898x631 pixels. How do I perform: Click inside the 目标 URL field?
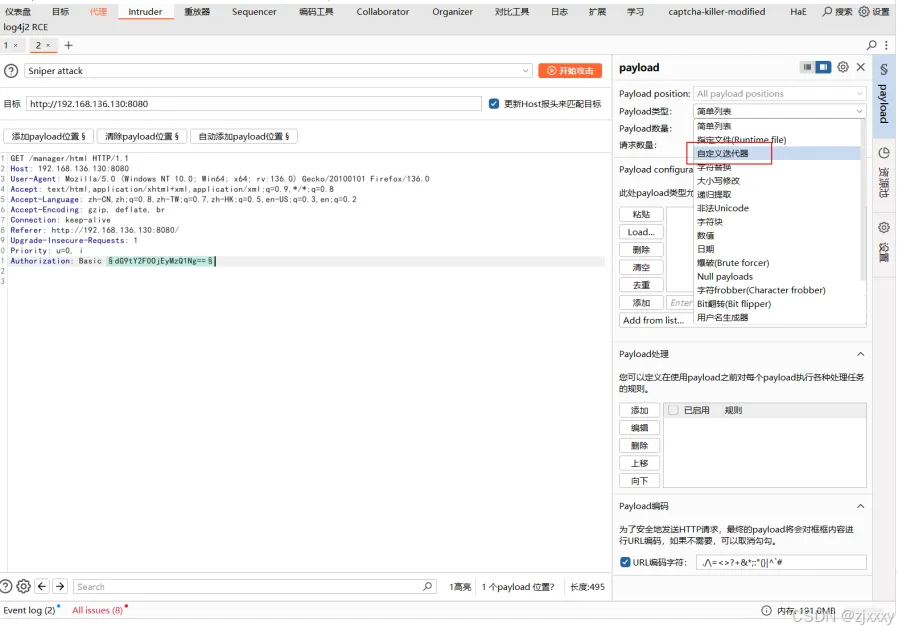click(250, 103)
